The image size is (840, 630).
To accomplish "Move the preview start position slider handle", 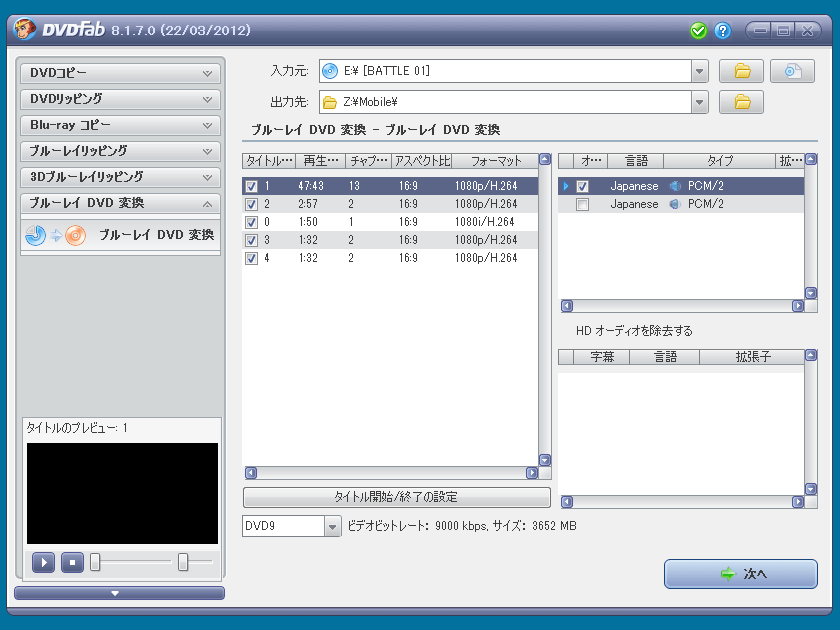I will point(95,562).
